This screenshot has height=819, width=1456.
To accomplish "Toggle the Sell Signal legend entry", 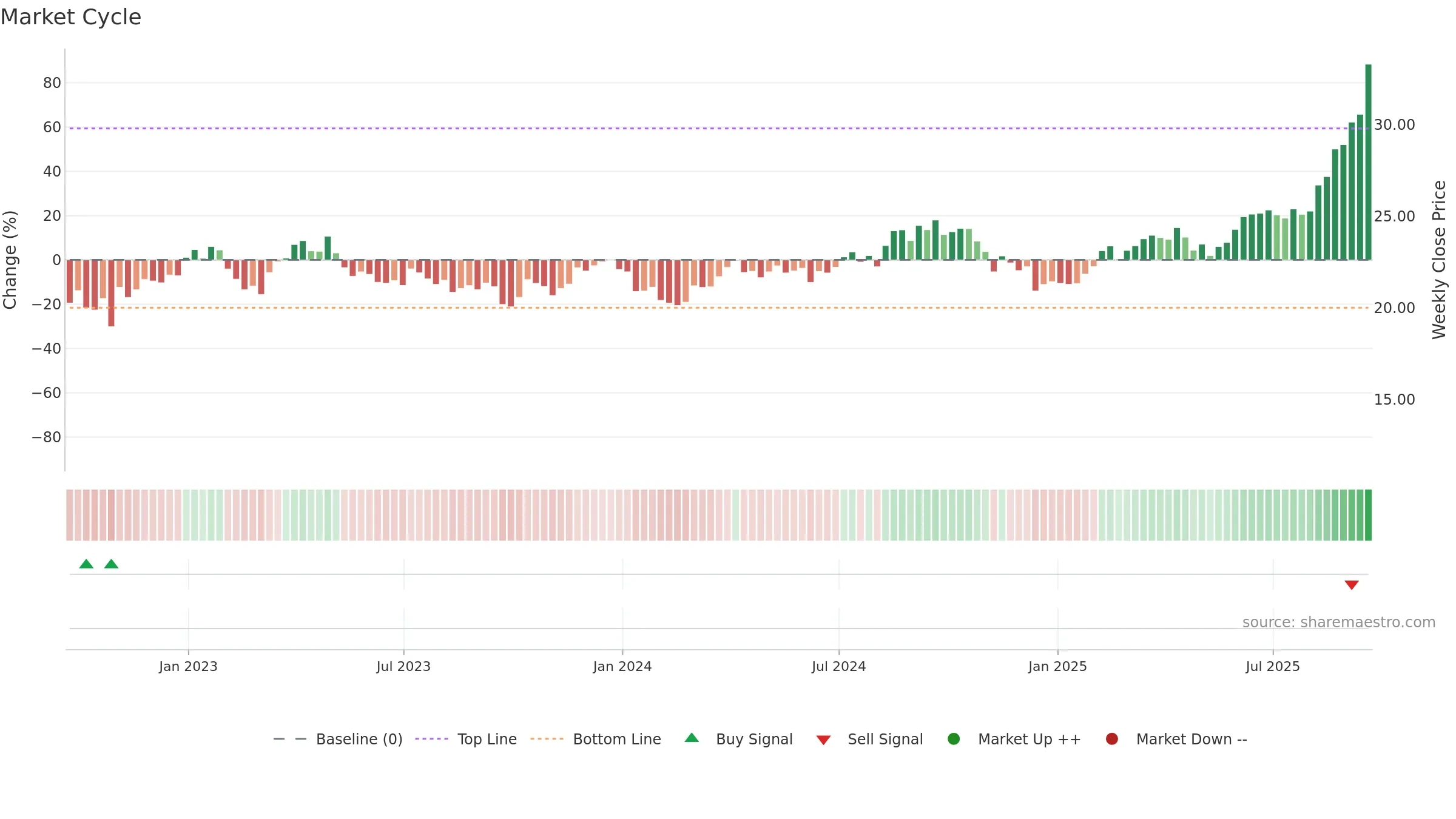I will (x=869, y=739).
